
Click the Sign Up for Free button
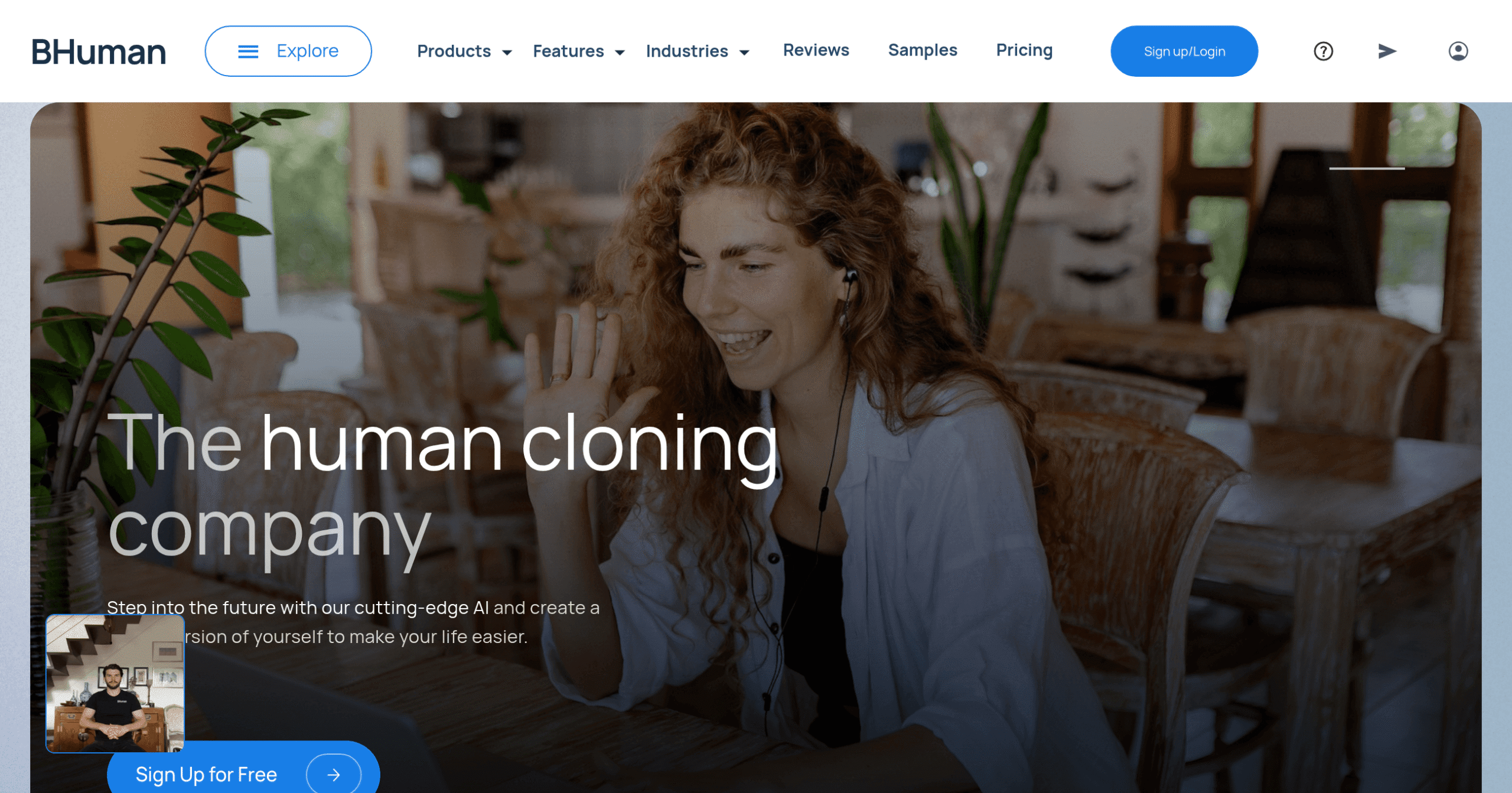tap(243, 771)
